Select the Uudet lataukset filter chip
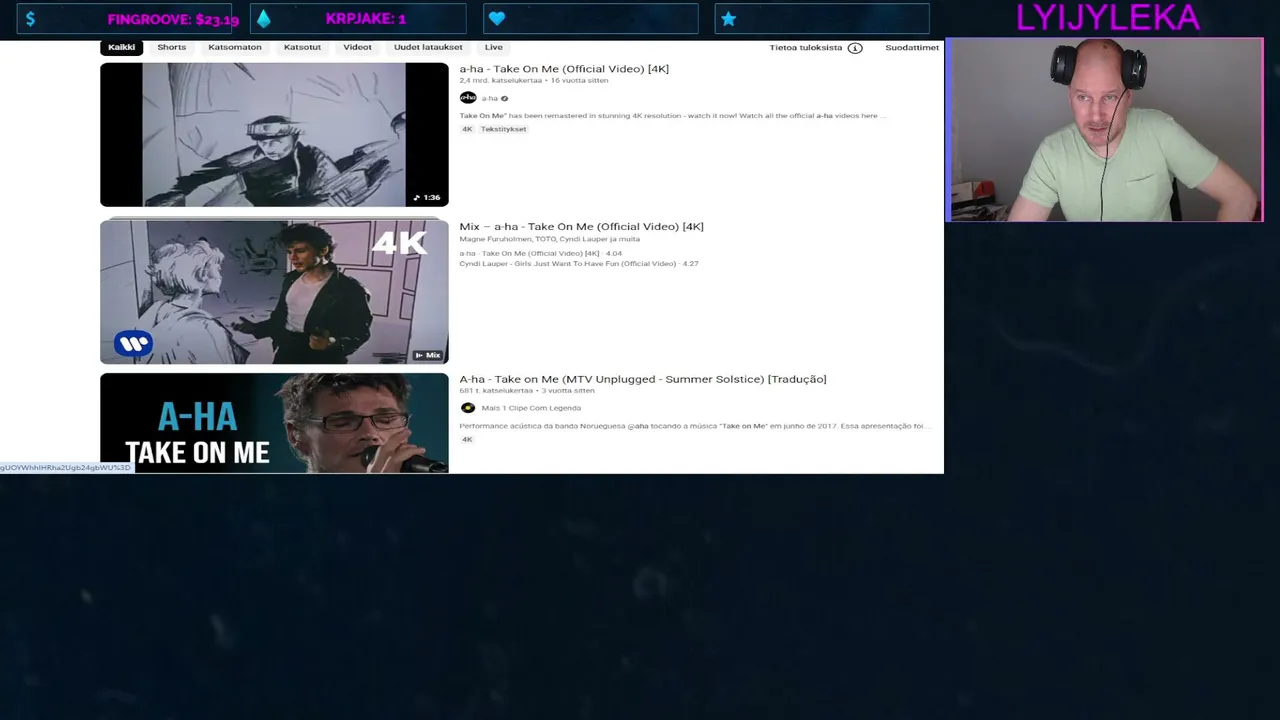This screenshot has height=720, width=1280. [x=428, y=47]
